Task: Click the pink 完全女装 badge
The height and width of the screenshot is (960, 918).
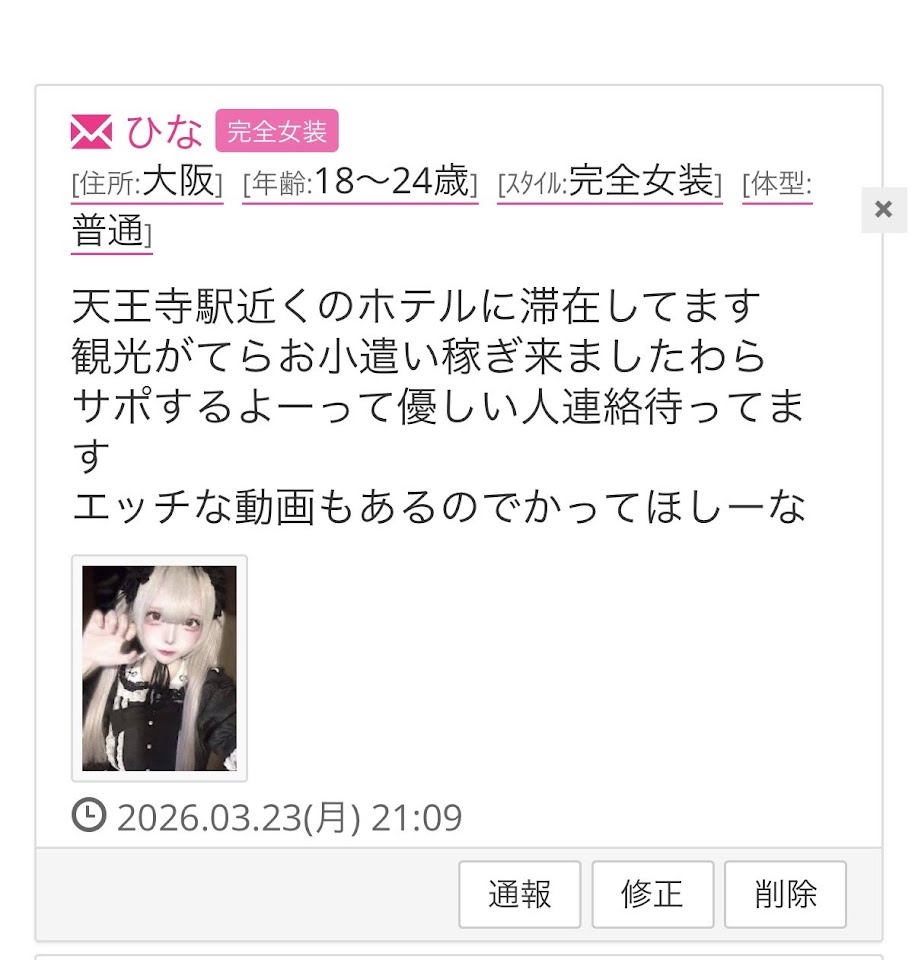Action: click(277, 130)
